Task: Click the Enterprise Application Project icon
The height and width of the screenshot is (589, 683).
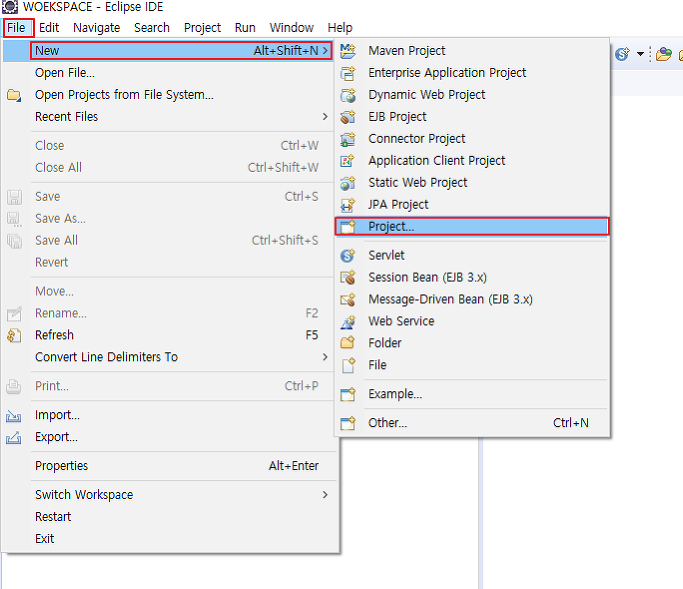Action: 348,73
